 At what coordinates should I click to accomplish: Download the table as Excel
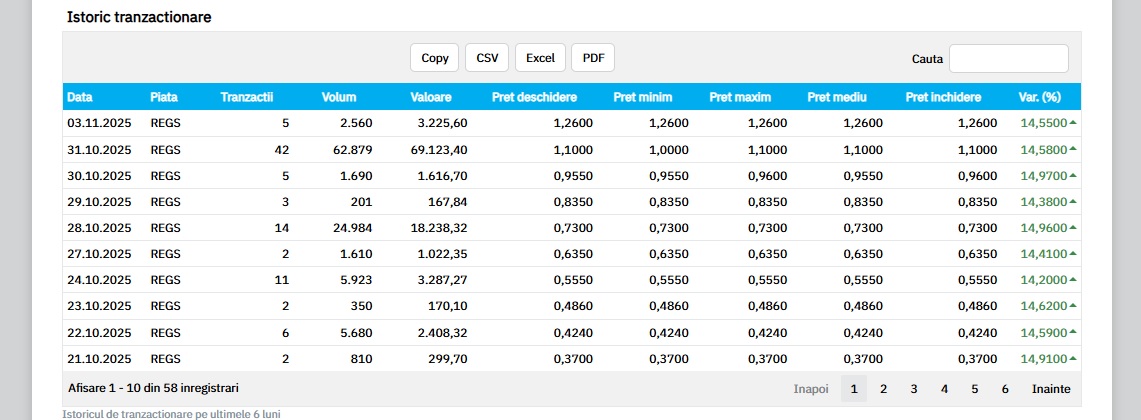540,58
